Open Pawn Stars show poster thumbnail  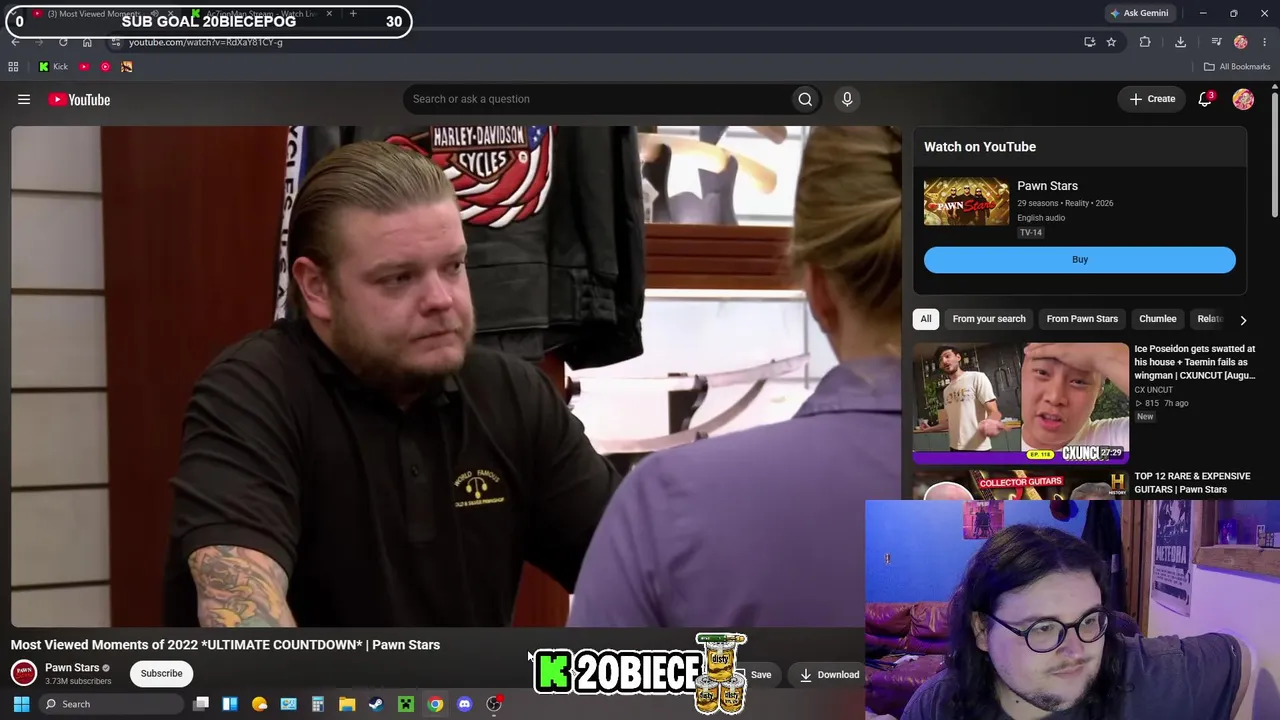coord(966,202)
